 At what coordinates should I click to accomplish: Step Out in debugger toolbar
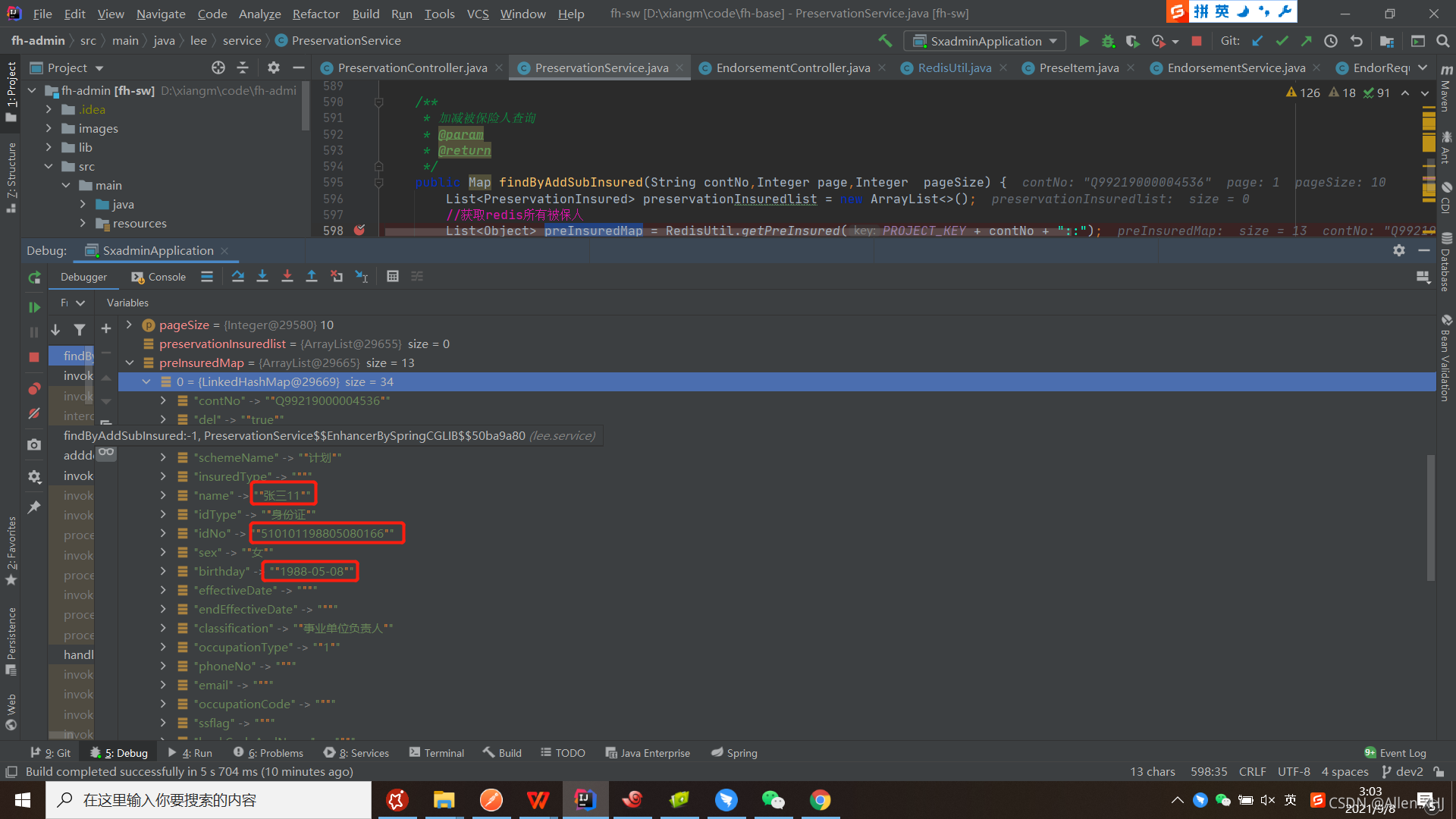click(312, 277)
